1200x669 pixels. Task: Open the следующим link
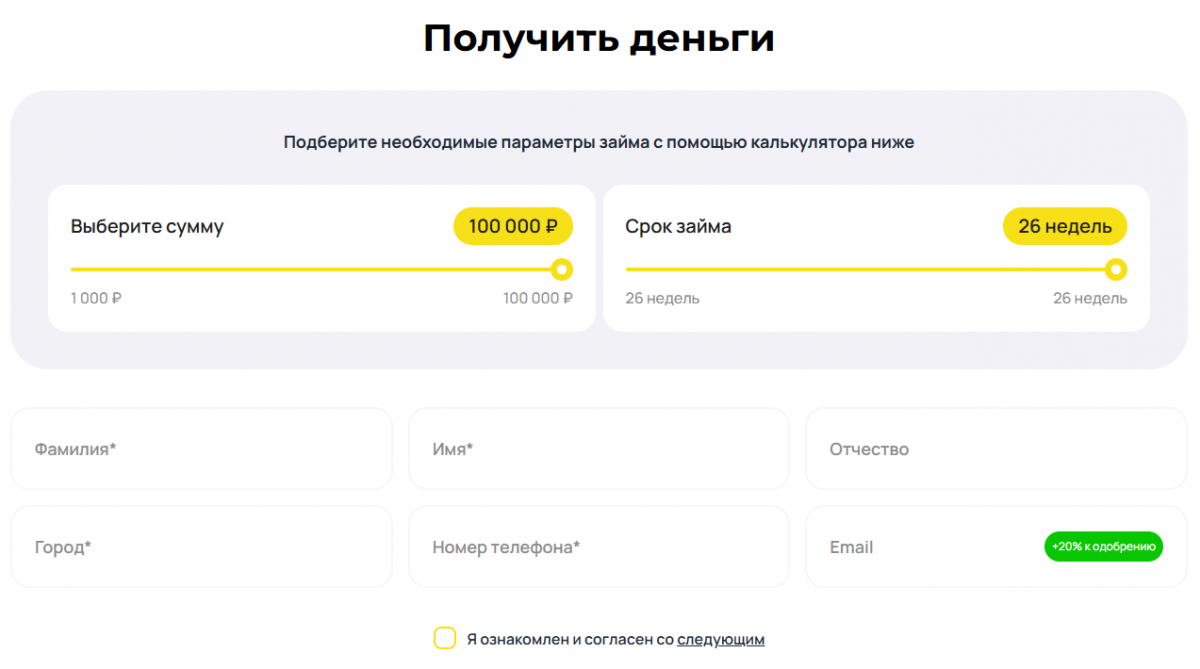tap(720, 639)
